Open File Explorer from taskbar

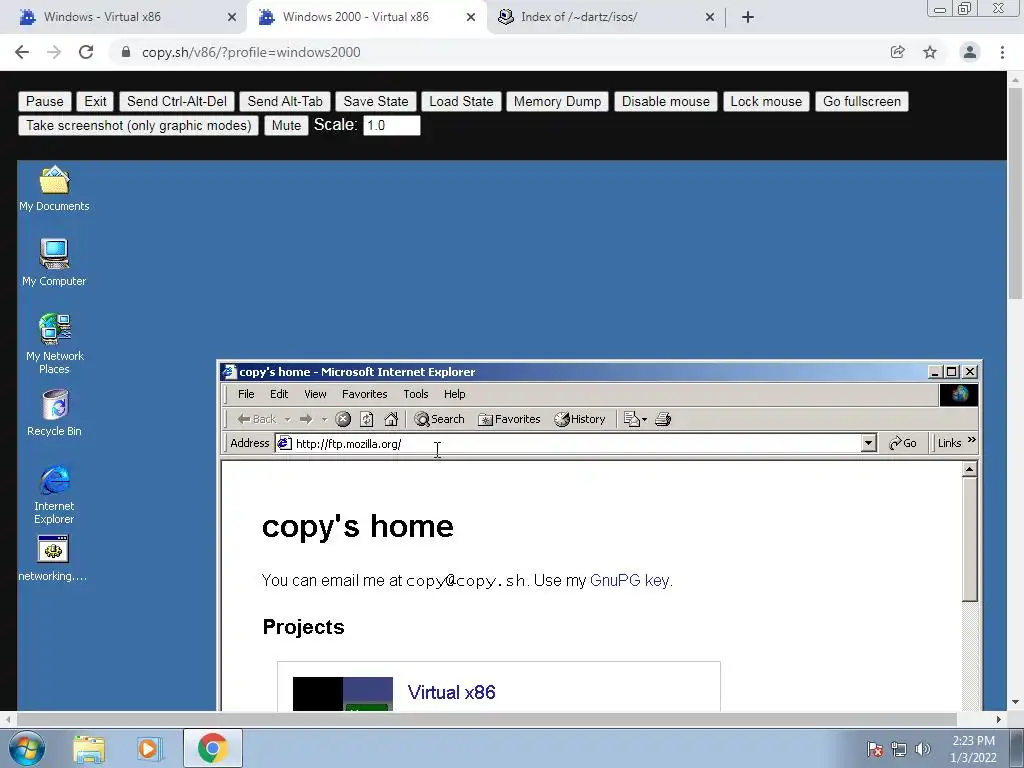point(89,748)
